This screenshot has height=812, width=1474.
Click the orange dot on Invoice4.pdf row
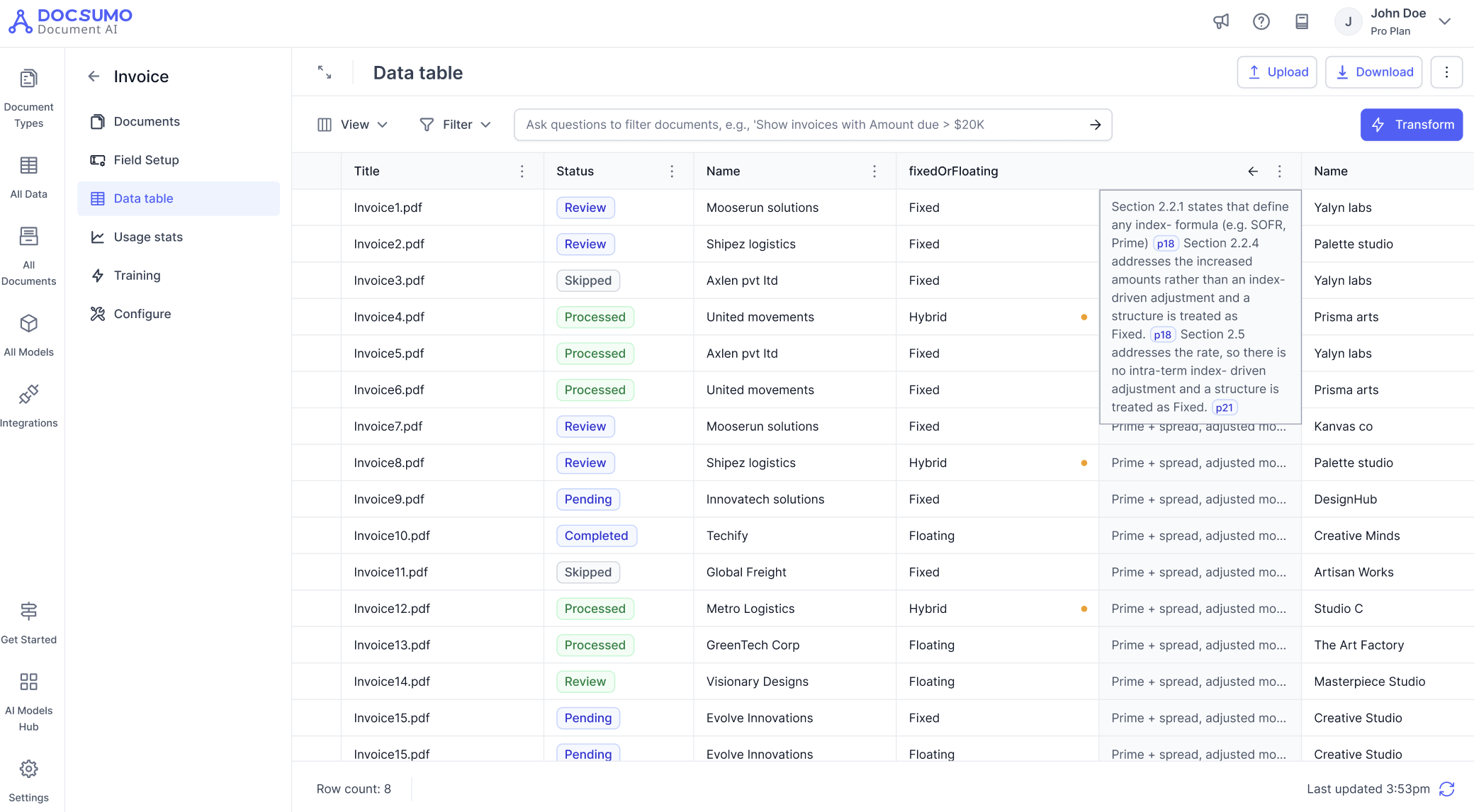click(x=1084, y=317)
